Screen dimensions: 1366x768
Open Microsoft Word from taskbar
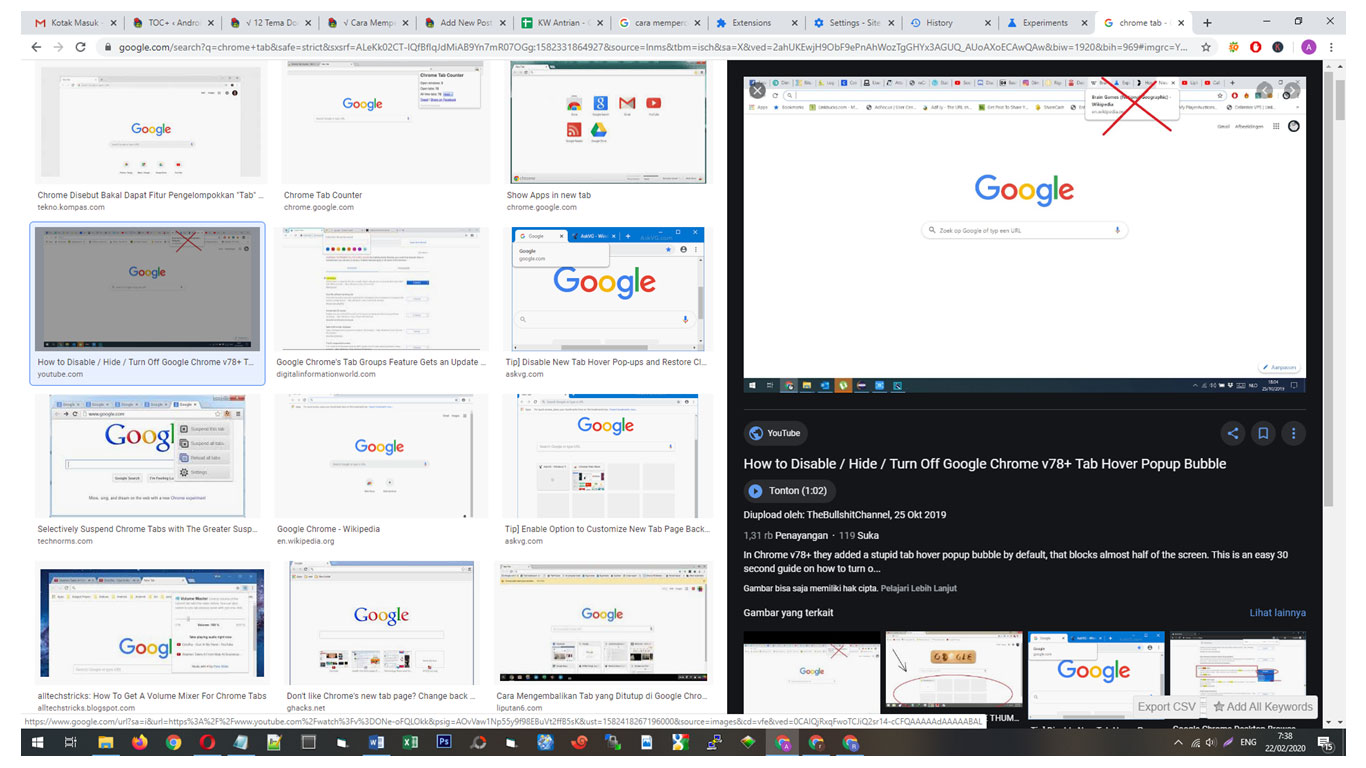tap(376, 743)
